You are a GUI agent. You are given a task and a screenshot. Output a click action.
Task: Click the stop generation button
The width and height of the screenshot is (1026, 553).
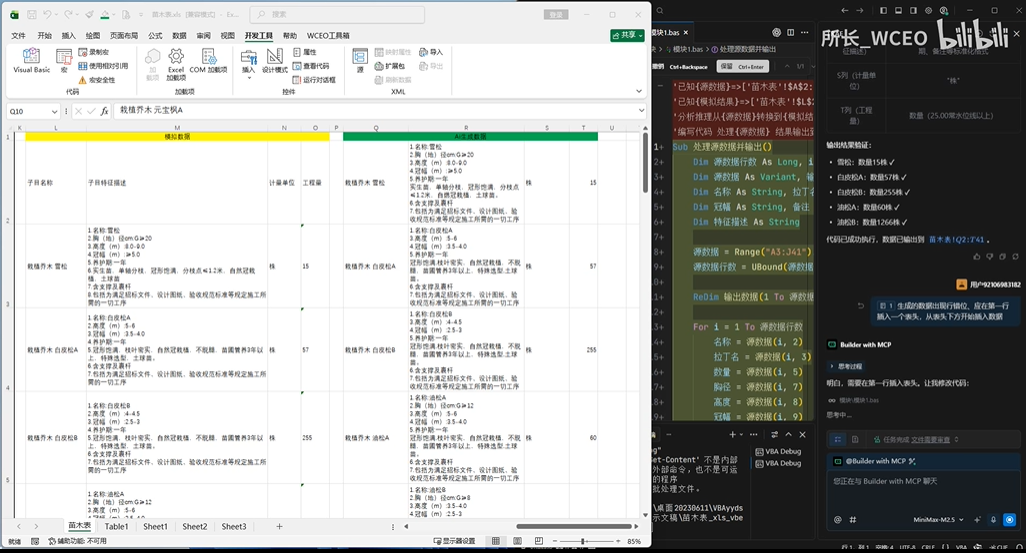click(x=1010, y=520)
